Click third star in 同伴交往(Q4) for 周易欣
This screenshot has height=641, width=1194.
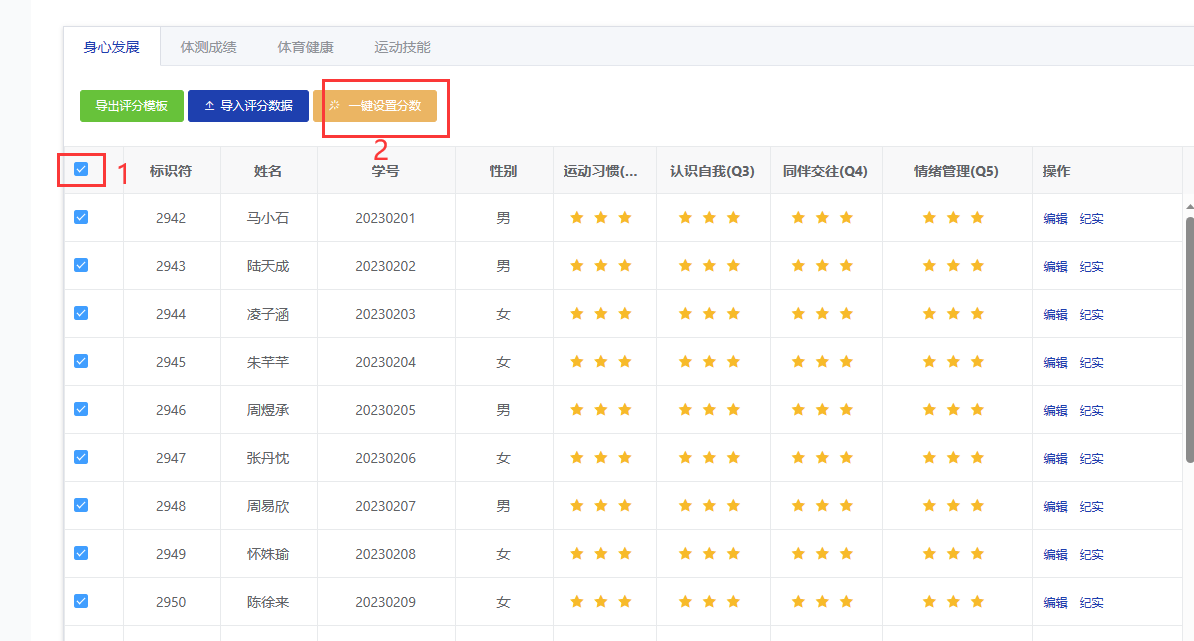tap(846, 505)
